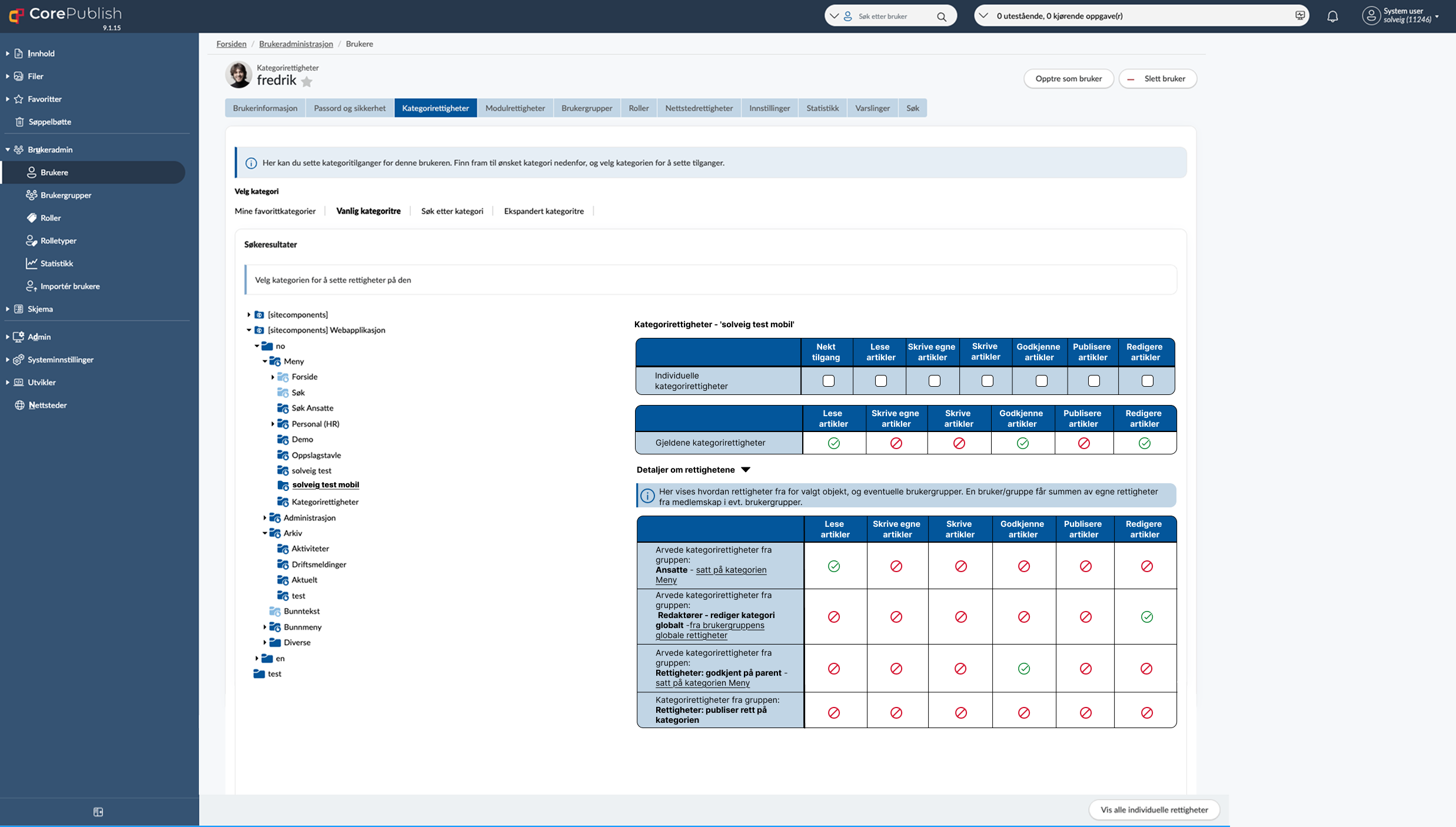Select the Oppslagstavle category in tree
This screenshot has height=827, width=1456.
click(316, 455)
